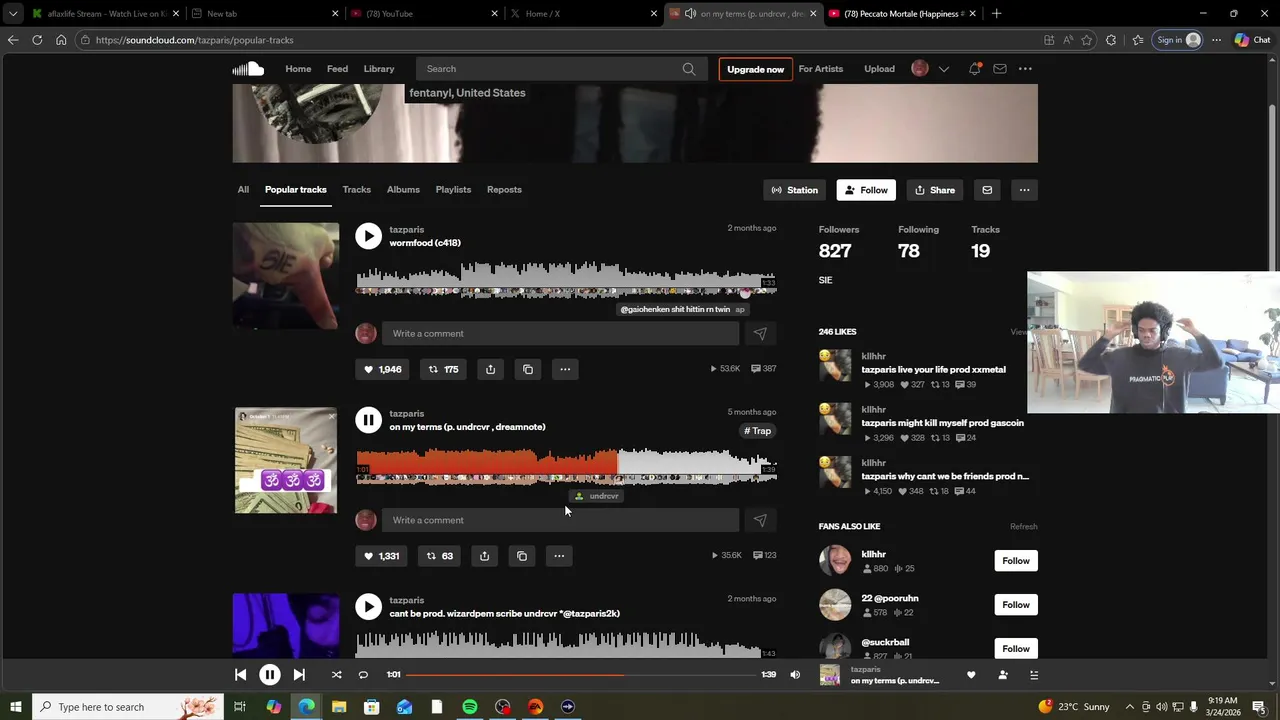Repost wormfood with 175 reposts

443,369
